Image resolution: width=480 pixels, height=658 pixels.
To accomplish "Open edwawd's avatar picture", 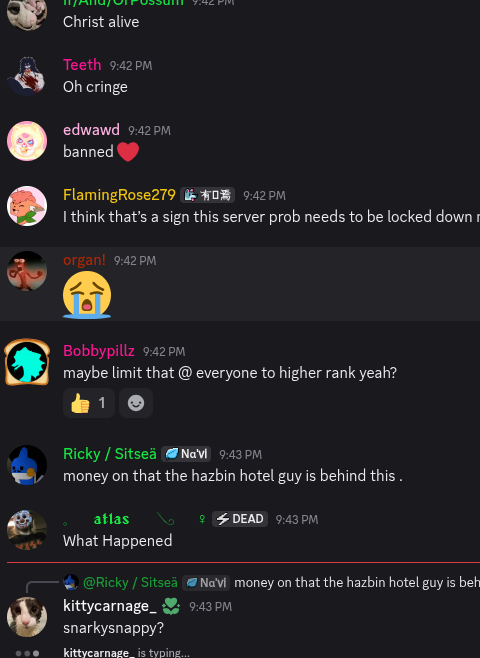I will 27,141.
